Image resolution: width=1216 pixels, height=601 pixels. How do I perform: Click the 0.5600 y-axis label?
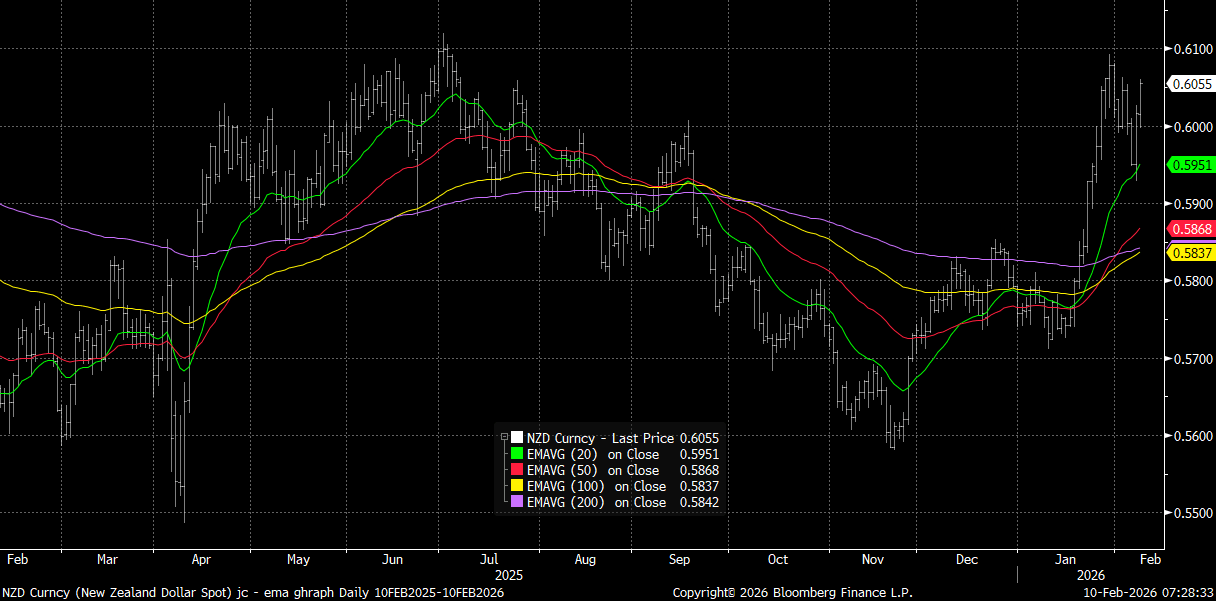(1191, 436)
